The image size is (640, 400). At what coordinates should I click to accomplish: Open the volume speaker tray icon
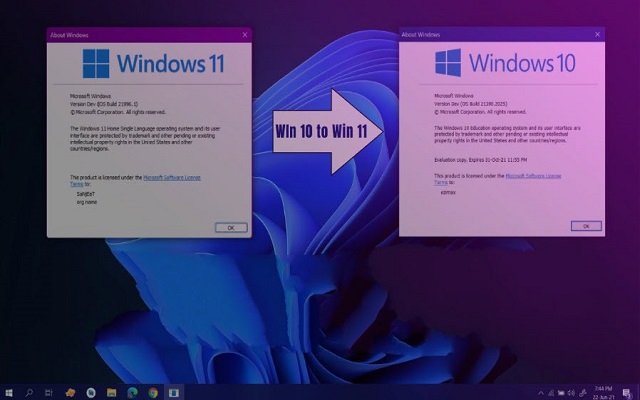(571, 393)
